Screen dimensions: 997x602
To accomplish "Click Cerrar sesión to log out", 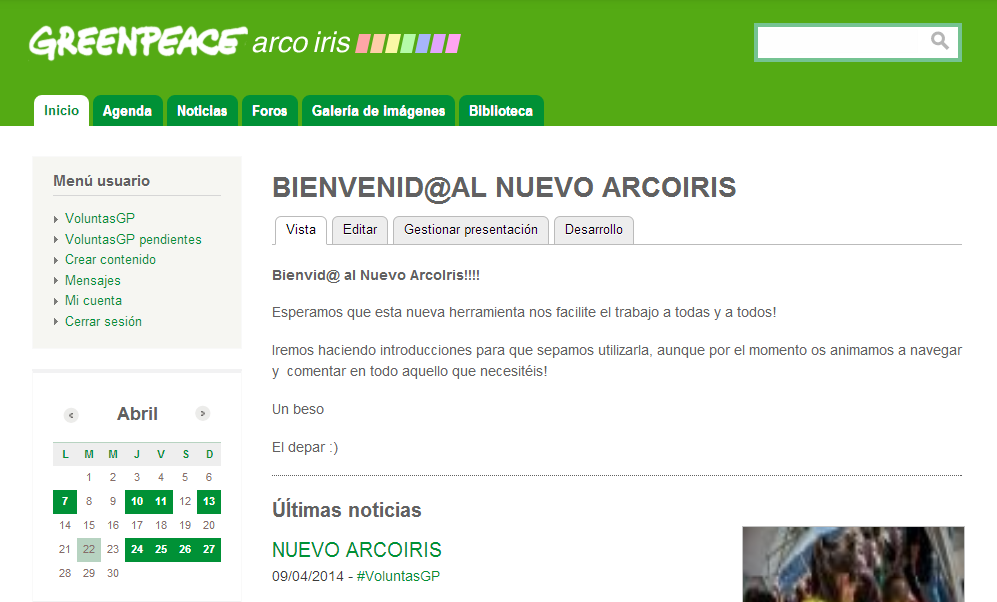I will pyautogui.click(x=103, y=321).
